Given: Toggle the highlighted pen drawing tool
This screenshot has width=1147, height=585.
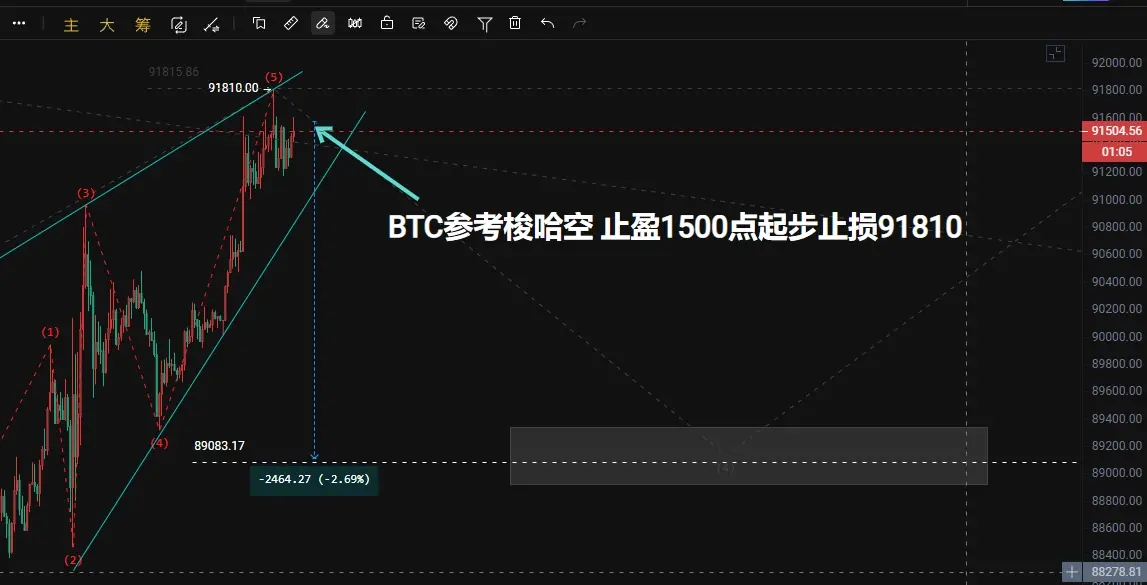Looking at the screenshot, I should tap(323, 23).
